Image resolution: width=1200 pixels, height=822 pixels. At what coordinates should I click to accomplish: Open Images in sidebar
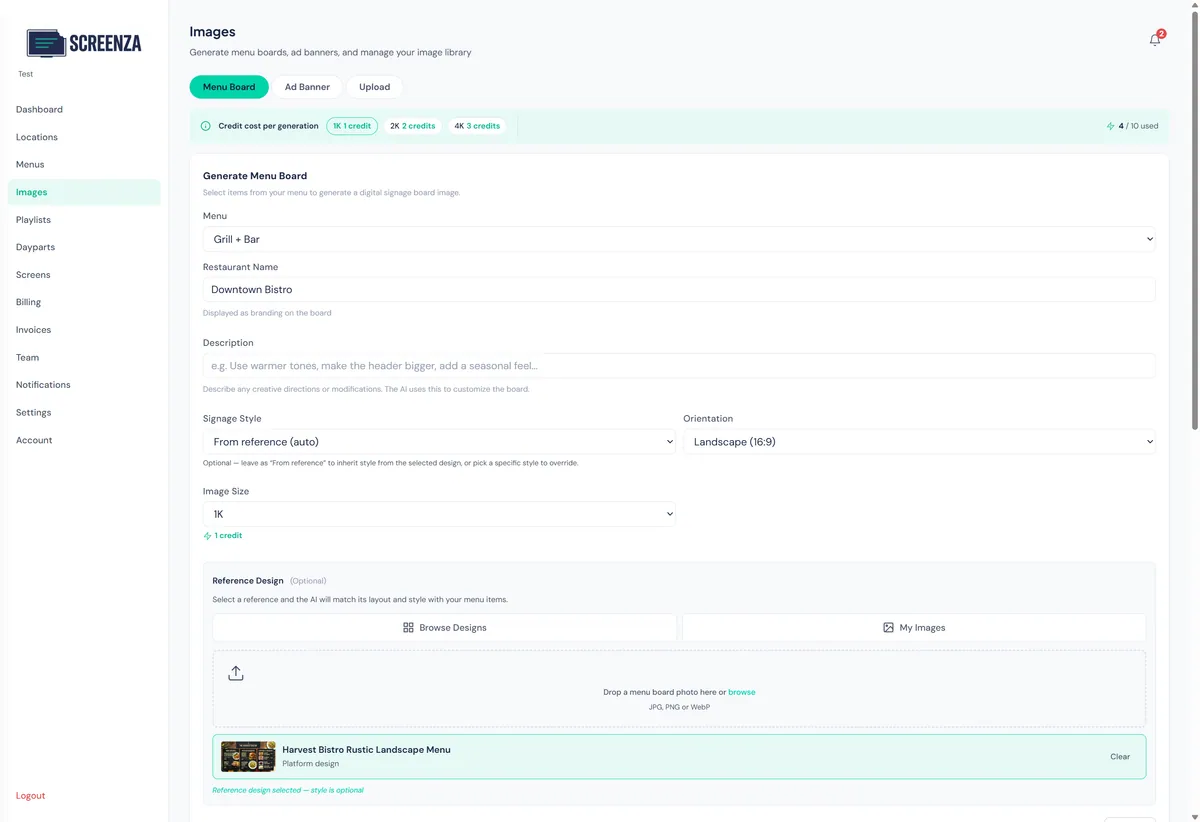tap(84, 192)
